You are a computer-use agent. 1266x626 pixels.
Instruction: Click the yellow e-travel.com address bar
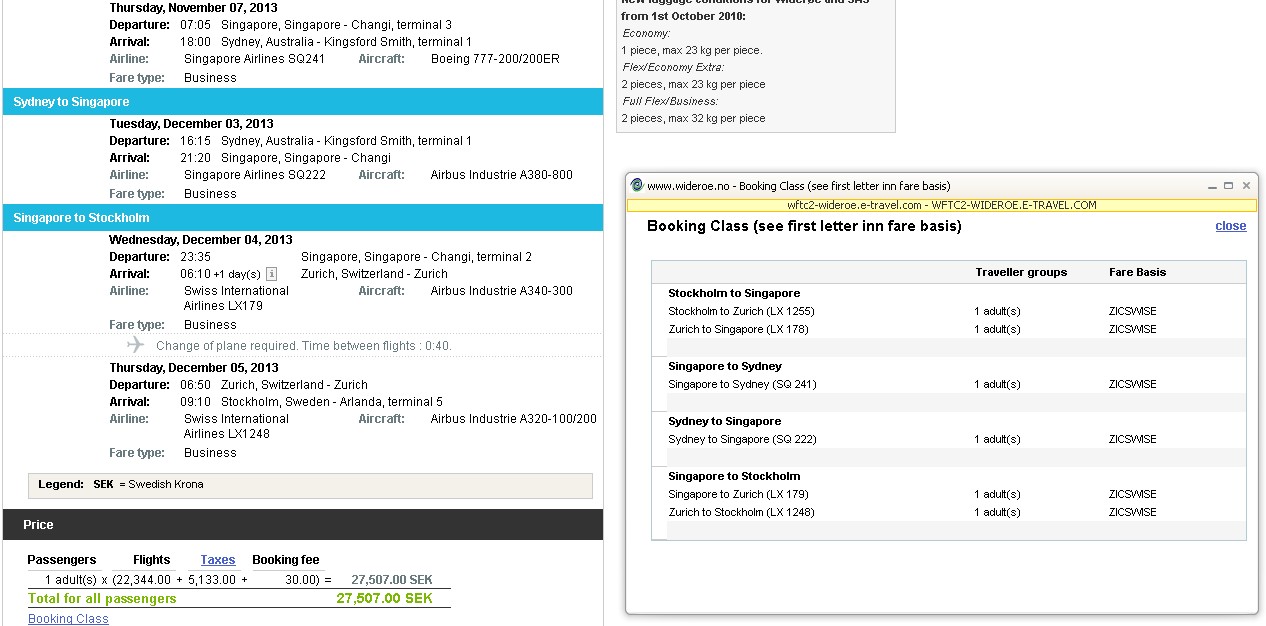pyautogui.click(x=941, y=205)
